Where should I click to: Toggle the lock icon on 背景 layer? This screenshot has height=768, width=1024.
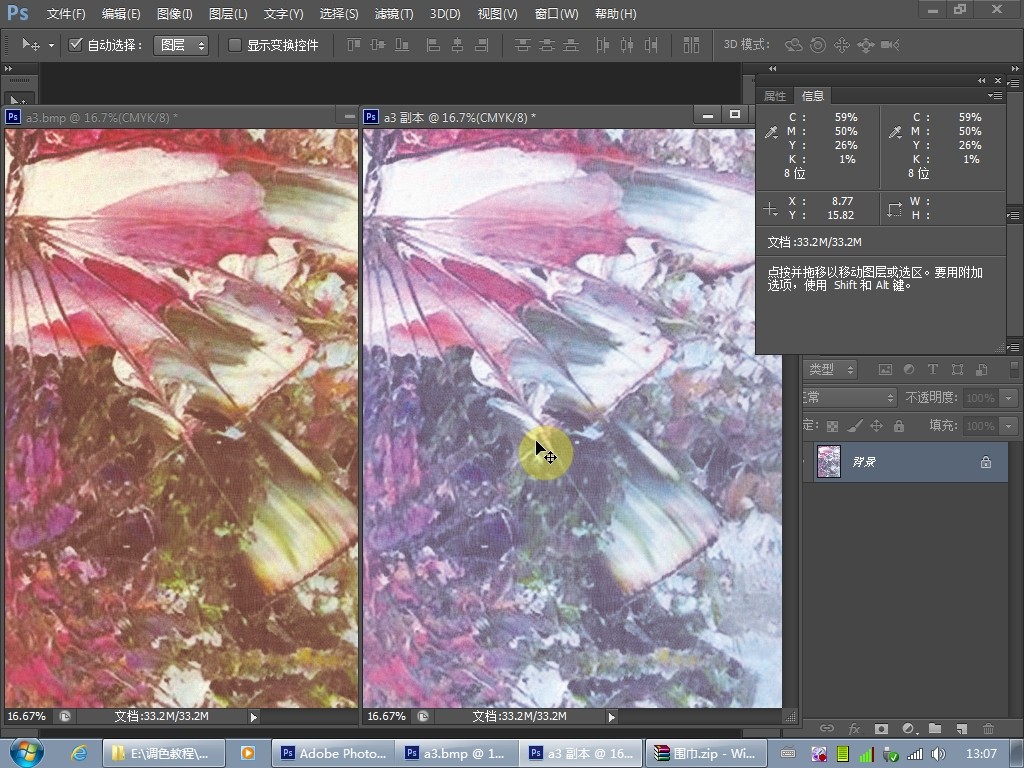(985, 462)
